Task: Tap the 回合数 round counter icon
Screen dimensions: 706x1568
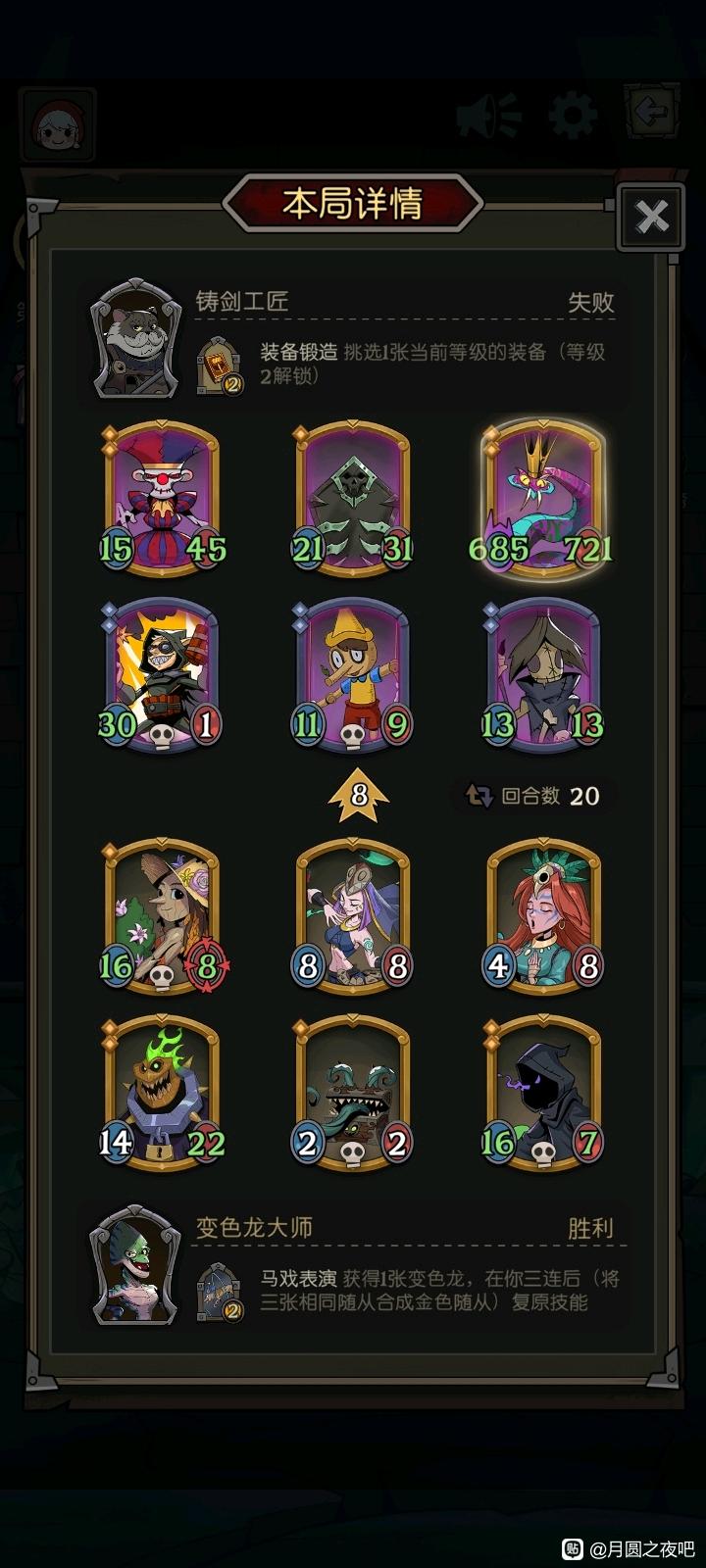Action: point(479,796)
